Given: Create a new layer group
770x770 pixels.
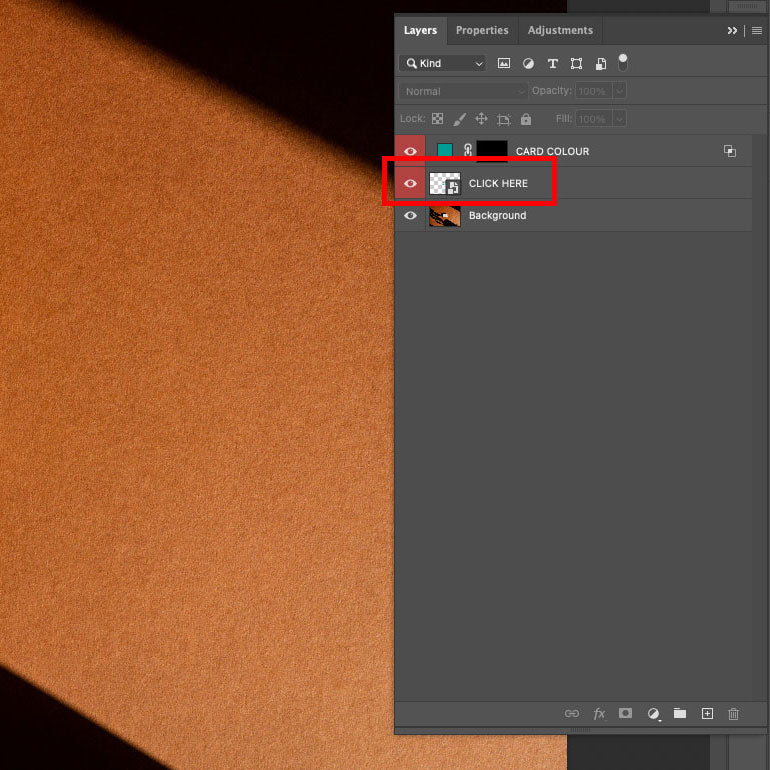Looking at the screenshot, I should (x=680, y=713).
